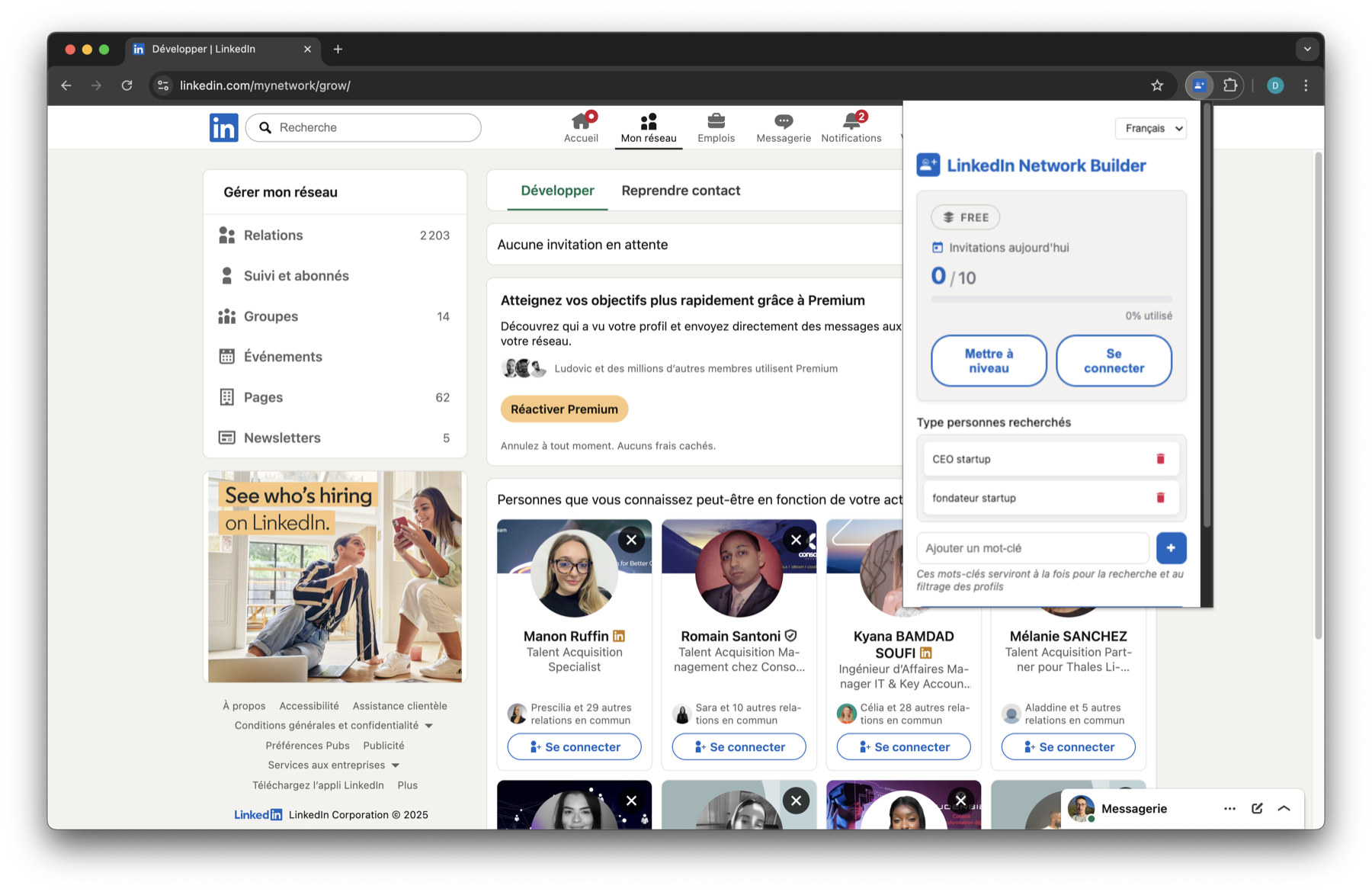The height and width of the screenshot is (892, 1372).
Task: Open the Mon réseau nav item
Action: pos(649,127)
